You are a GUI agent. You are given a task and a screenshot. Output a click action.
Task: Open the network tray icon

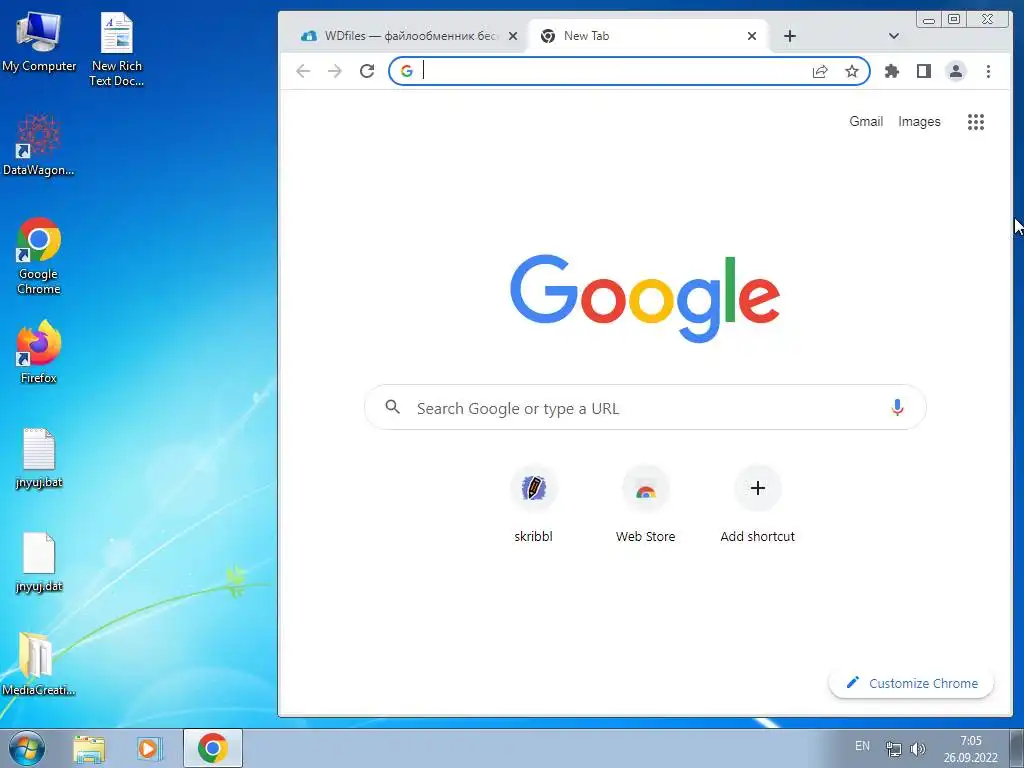[893, 748]
